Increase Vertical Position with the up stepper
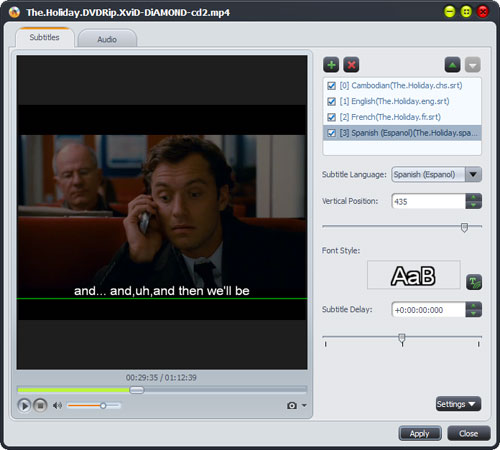Image resolution: width=500 pixels, height=450 pixels. [x=473, y=197]
